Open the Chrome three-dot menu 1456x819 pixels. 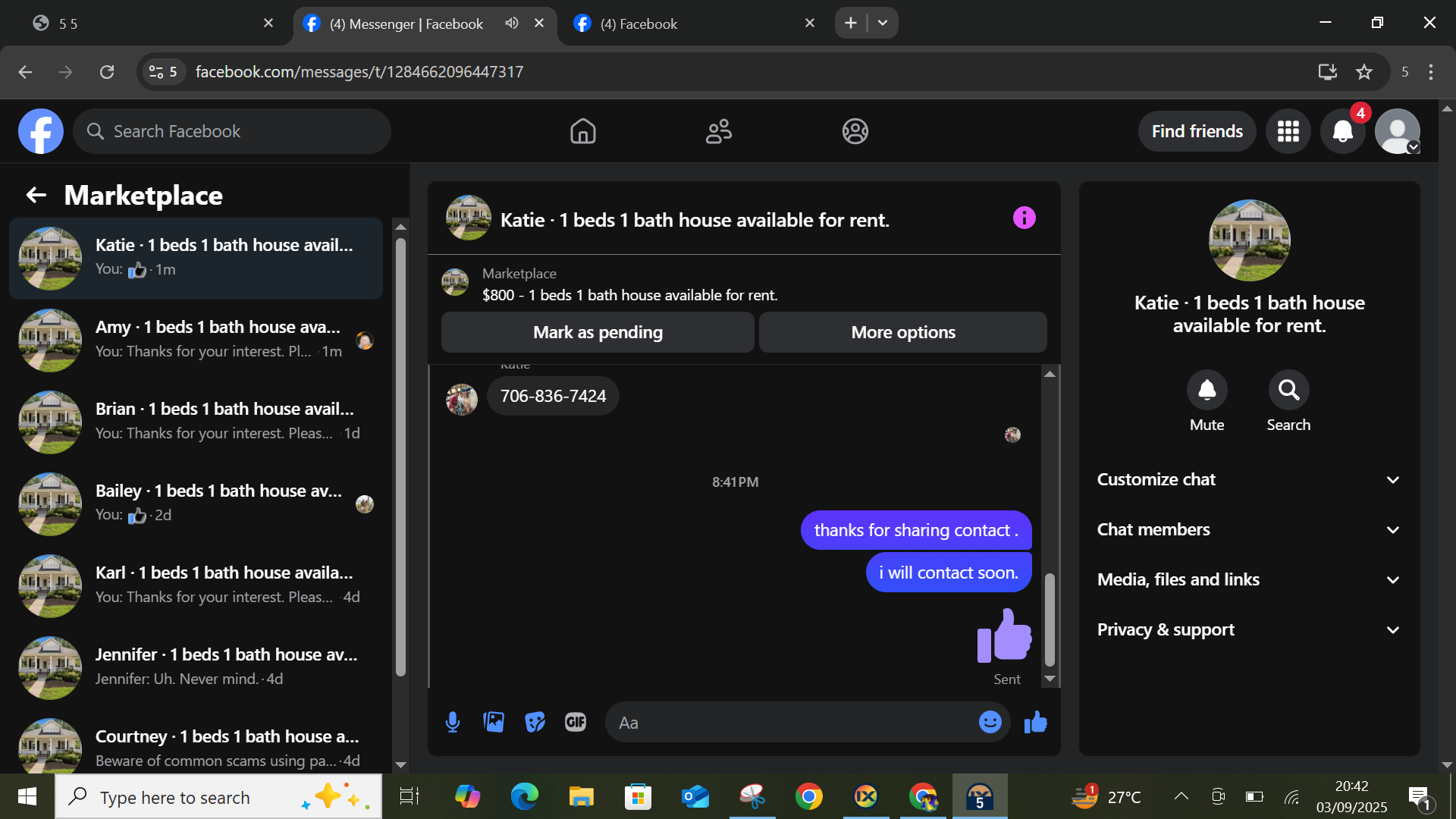click(x=1431, y=72)
